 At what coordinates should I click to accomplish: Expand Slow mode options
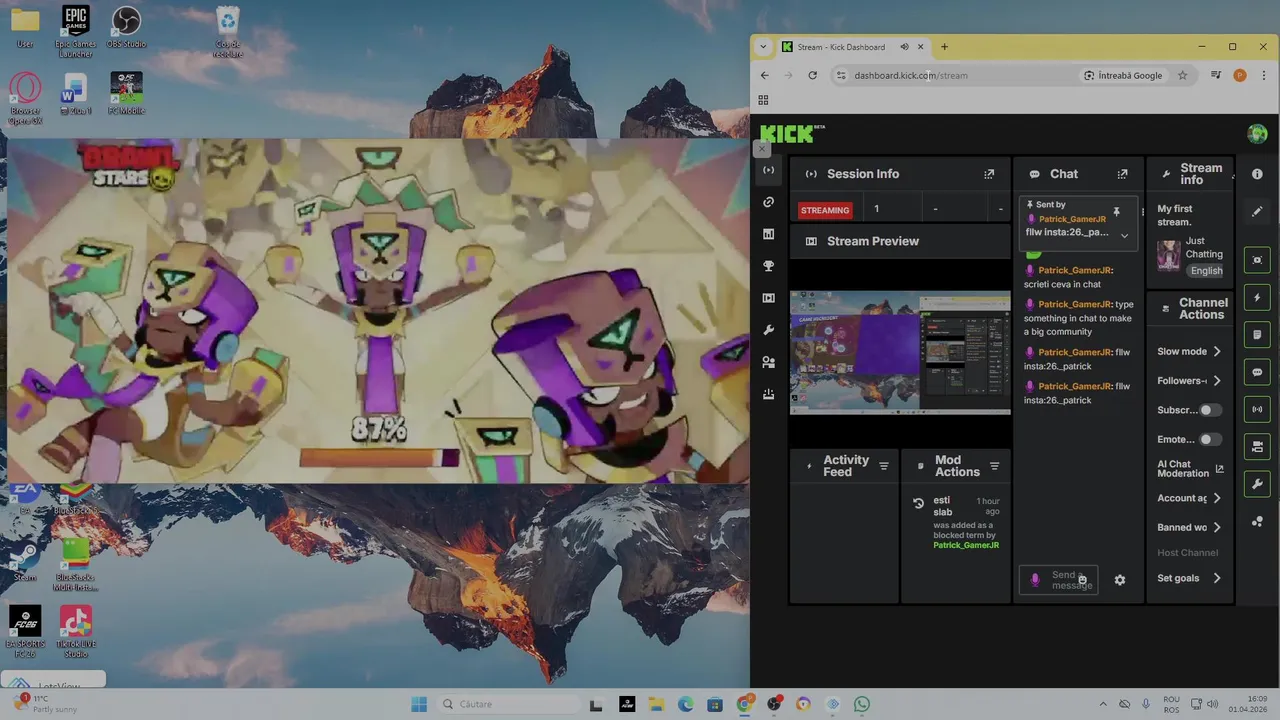[x=1217, y=351]
